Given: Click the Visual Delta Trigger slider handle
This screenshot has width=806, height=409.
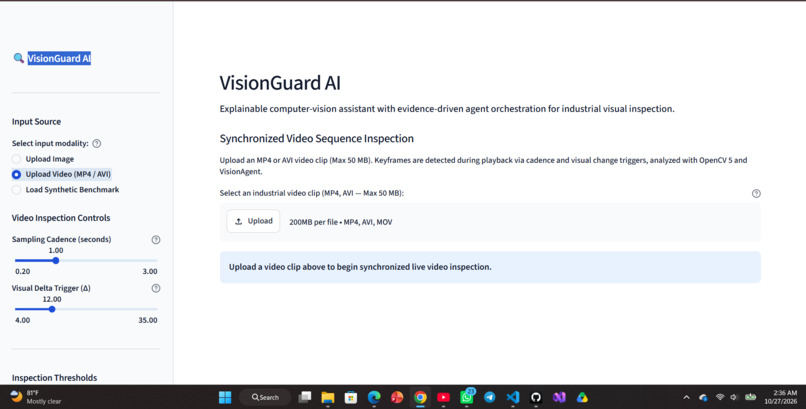Looking at the screenshot, I should 52,309.
